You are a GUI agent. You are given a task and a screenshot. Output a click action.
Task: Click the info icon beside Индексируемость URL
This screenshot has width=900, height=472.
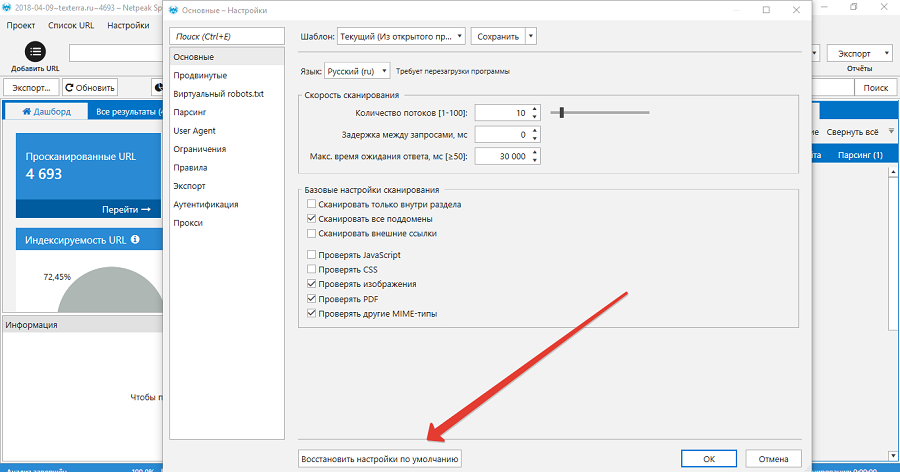click(x=135, y=239)
